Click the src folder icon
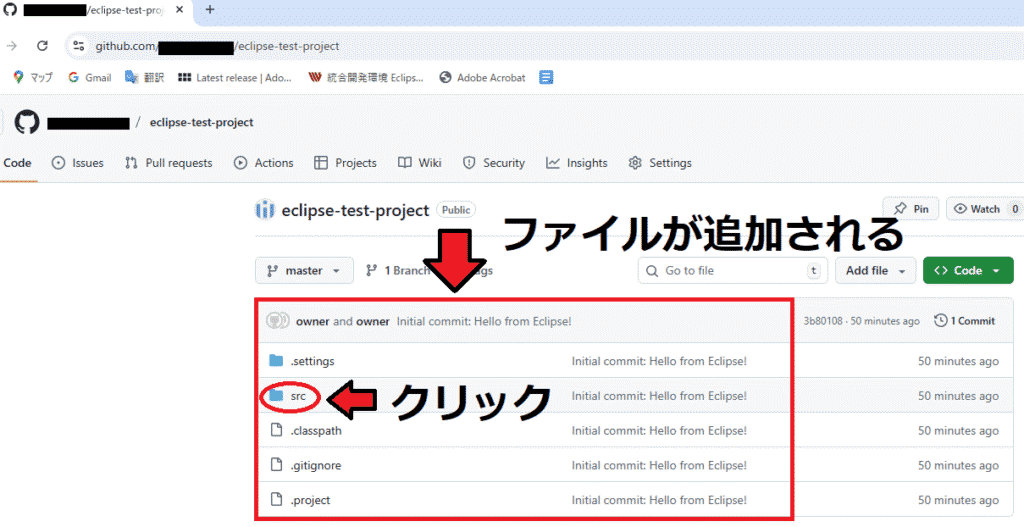The height and width of the screenshot is (527, 1024). 277,396
